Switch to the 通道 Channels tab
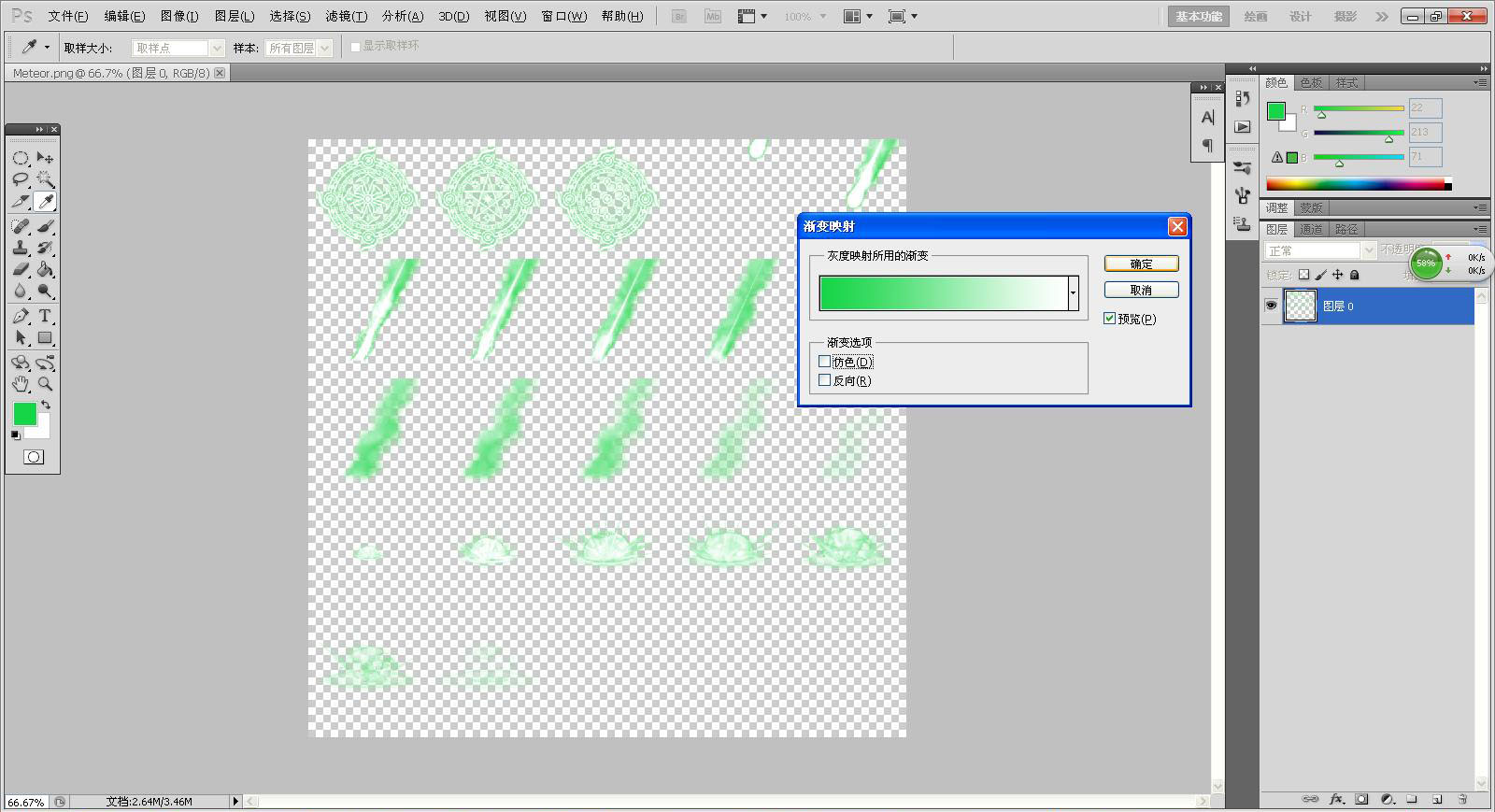This screenshot has width=1495, height=812. coord(1311,229)
